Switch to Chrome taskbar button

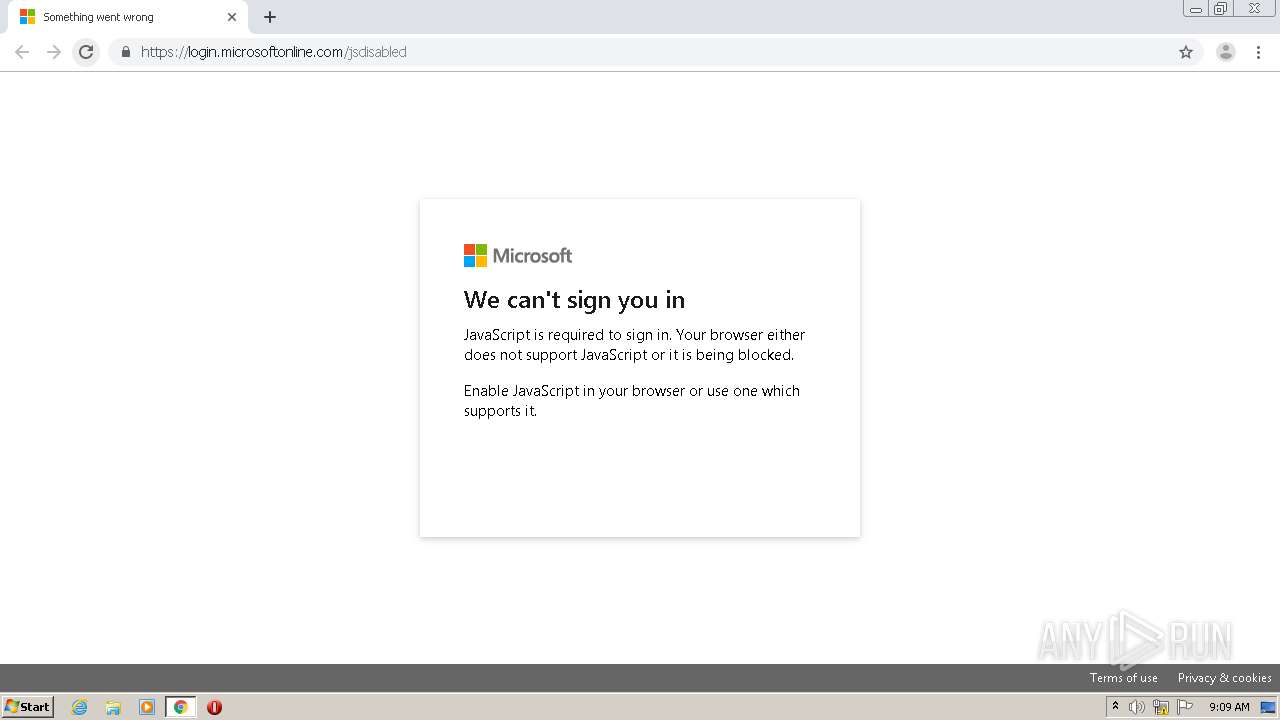pos(180,707)
